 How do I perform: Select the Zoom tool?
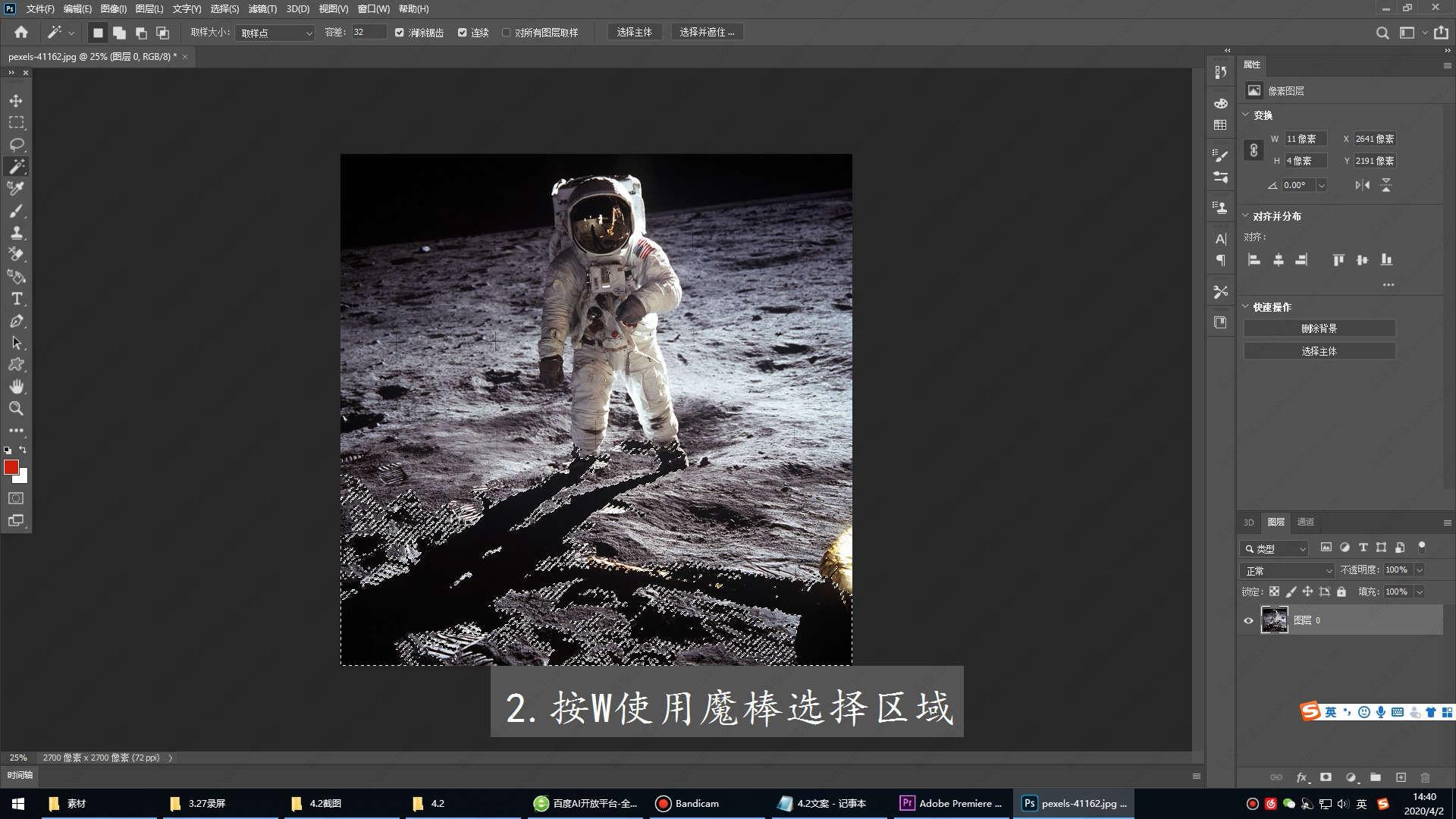pyautogui.click(x=16, y=409)
